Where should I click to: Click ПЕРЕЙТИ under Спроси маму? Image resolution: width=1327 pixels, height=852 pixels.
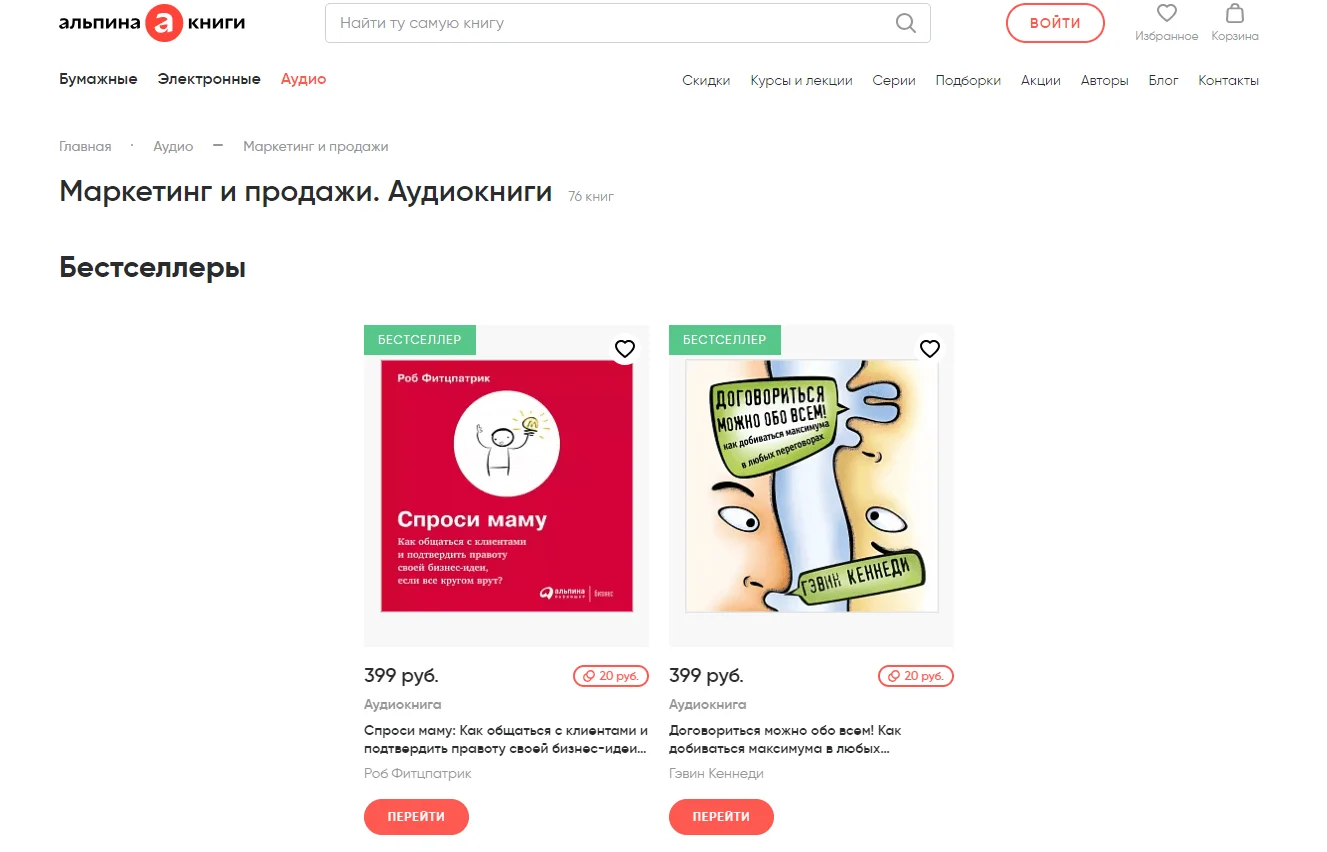click(416, 817)
